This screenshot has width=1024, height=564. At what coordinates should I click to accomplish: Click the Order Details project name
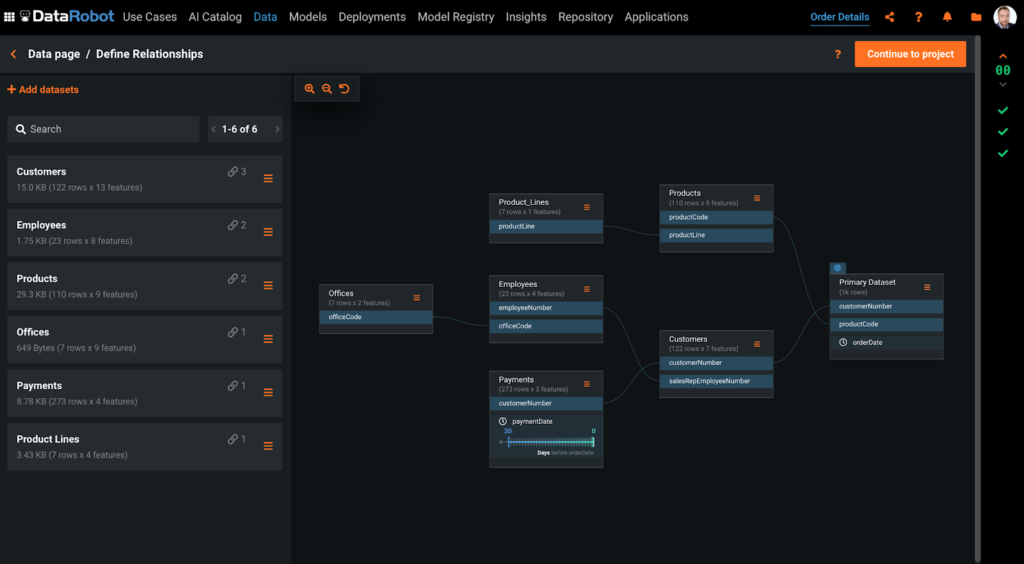pos(839,17)
